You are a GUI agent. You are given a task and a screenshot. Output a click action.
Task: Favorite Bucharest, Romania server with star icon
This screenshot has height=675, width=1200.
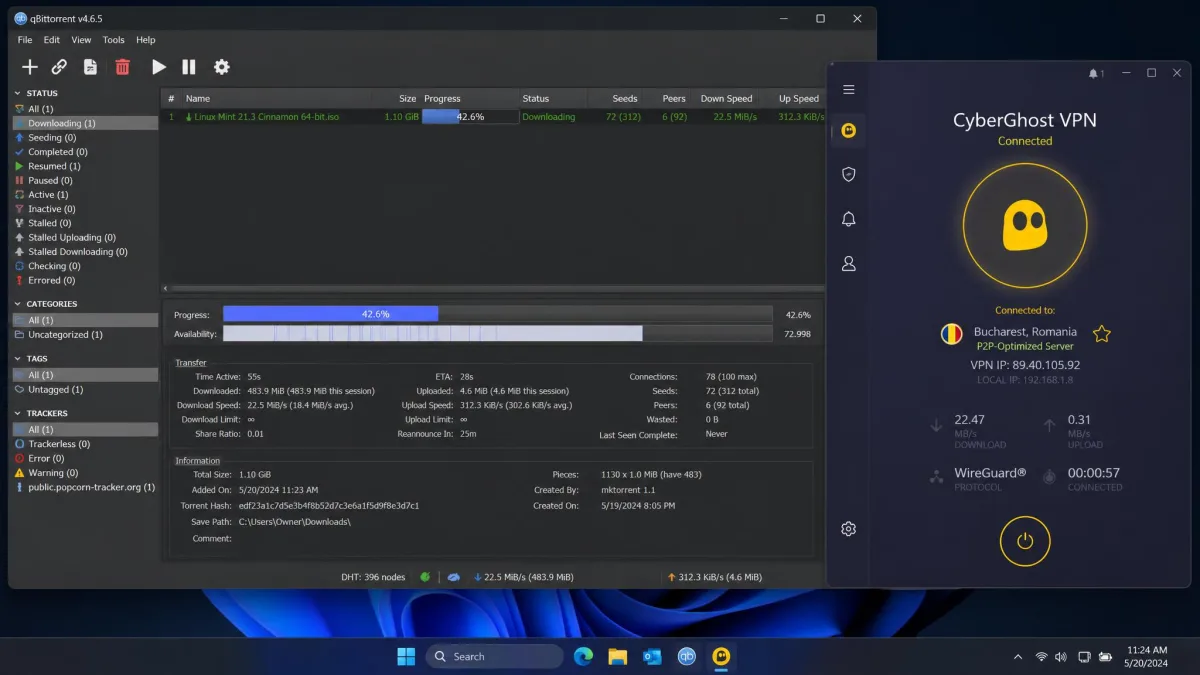[1102, 334]
